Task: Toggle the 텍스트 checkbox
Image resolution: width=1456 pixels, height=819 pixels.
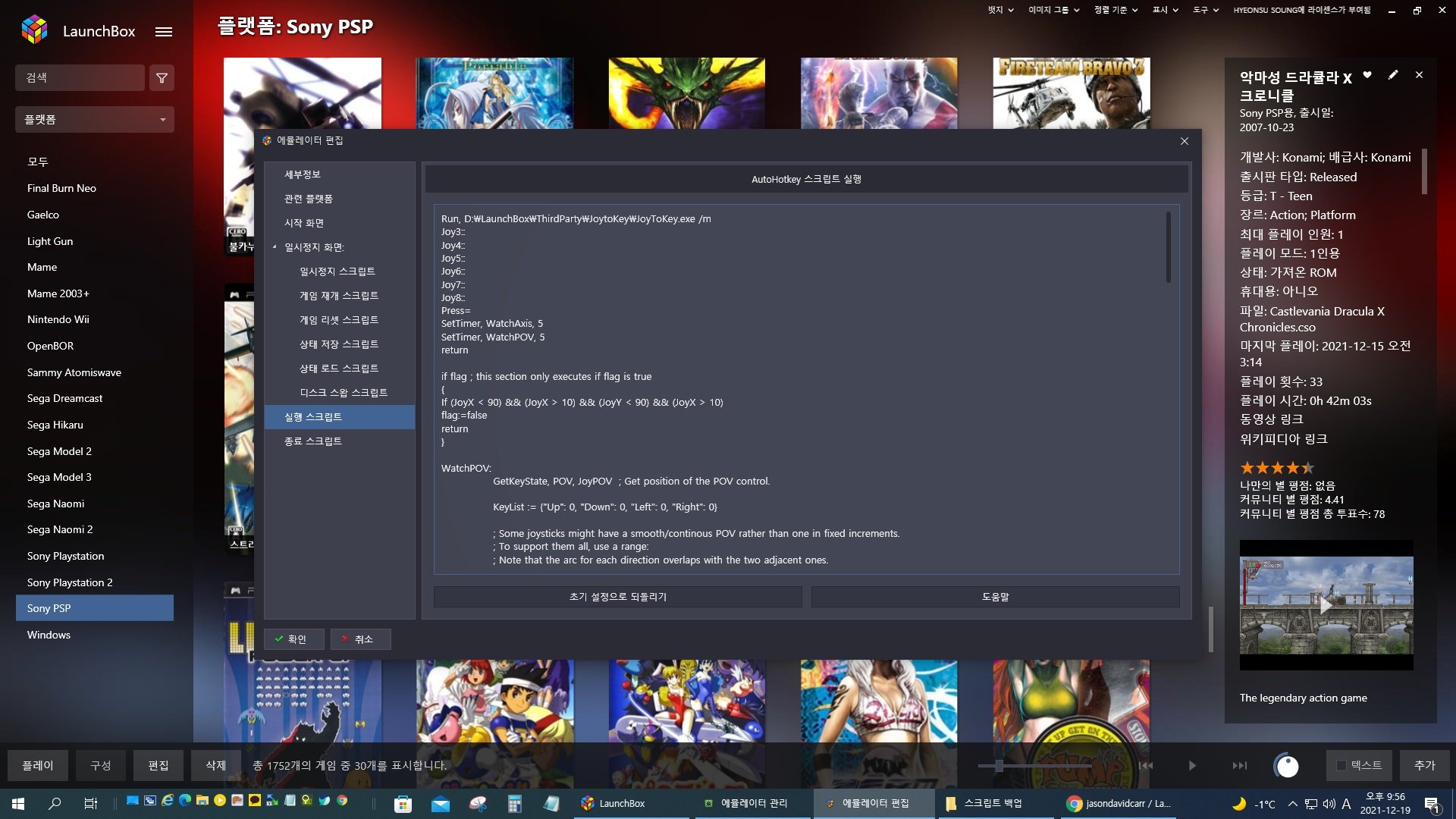Action: click(x=1341, y=766)
